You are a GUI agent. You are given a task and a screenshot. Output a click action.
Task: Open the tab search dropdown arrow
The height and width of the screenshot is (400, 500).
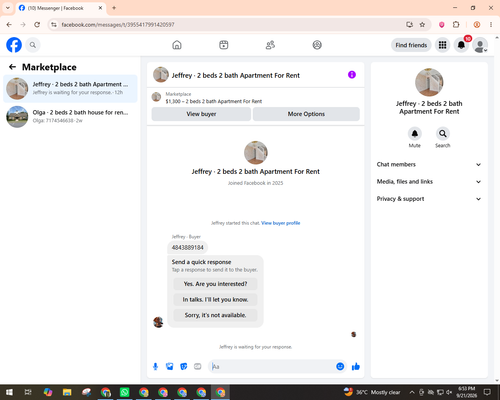(x=8, y=8)
